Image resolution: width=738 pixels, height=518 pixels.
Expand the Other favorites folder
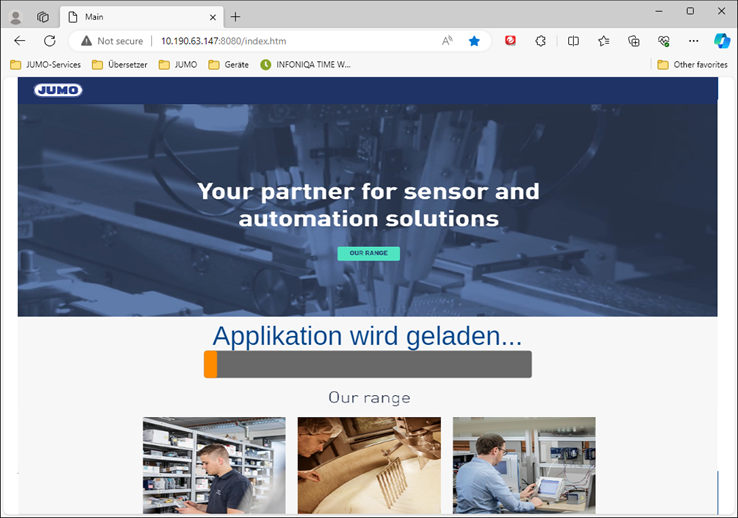point(692,65)
